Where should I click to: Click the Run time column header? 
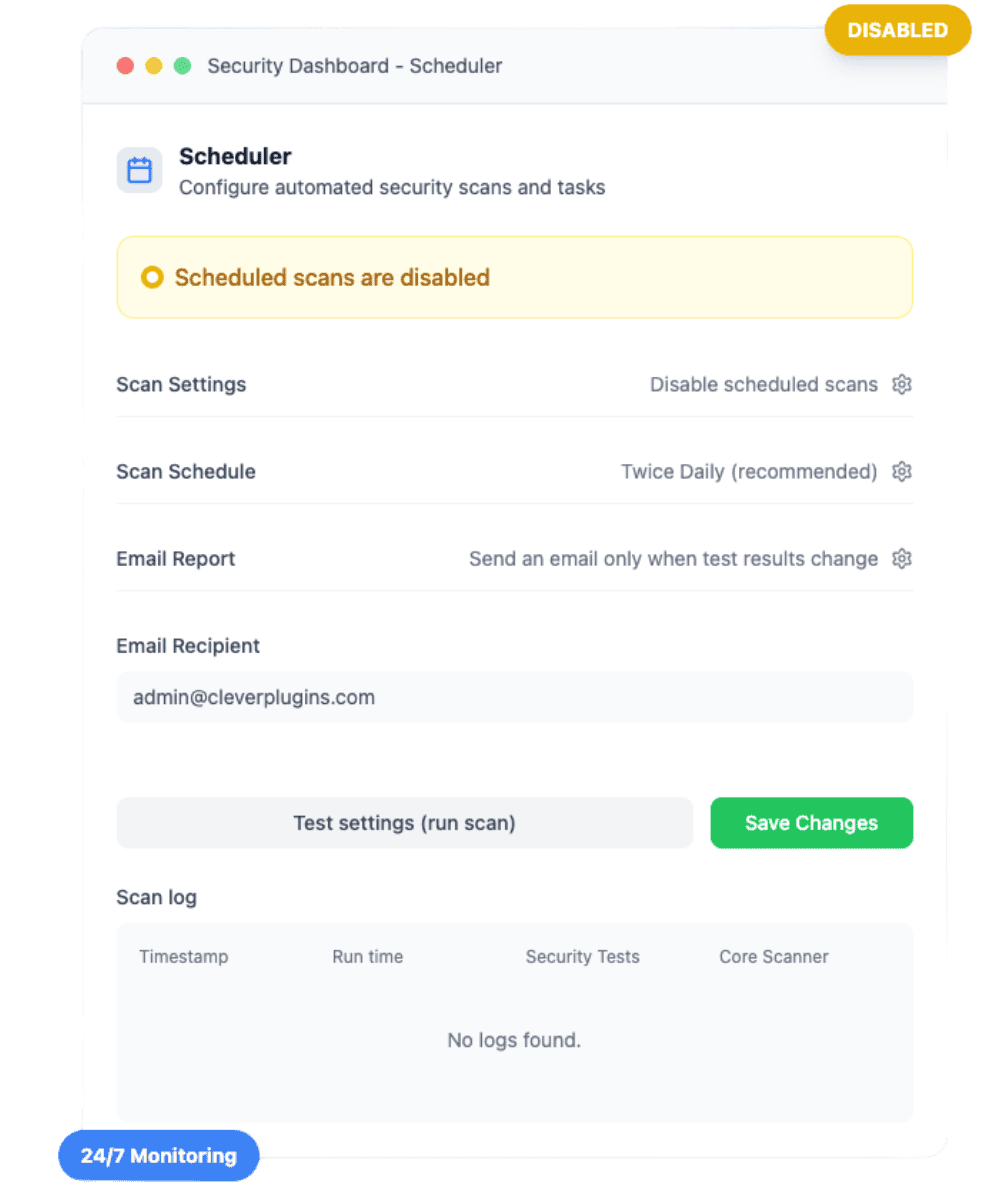tap(368, 957)
